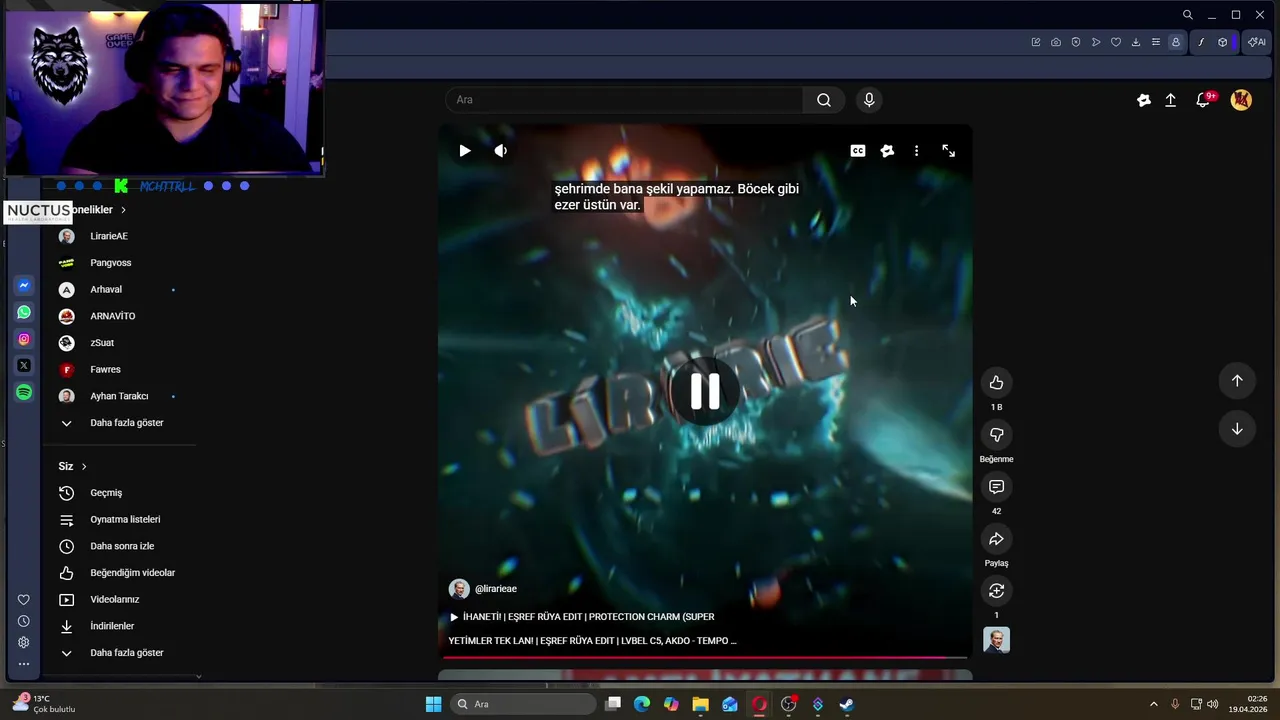Open the YouTube account avatar menu
Image resolution: width=1280 pixels, height=720 pixels.
pyautogui.click(x=1241, y=100)
